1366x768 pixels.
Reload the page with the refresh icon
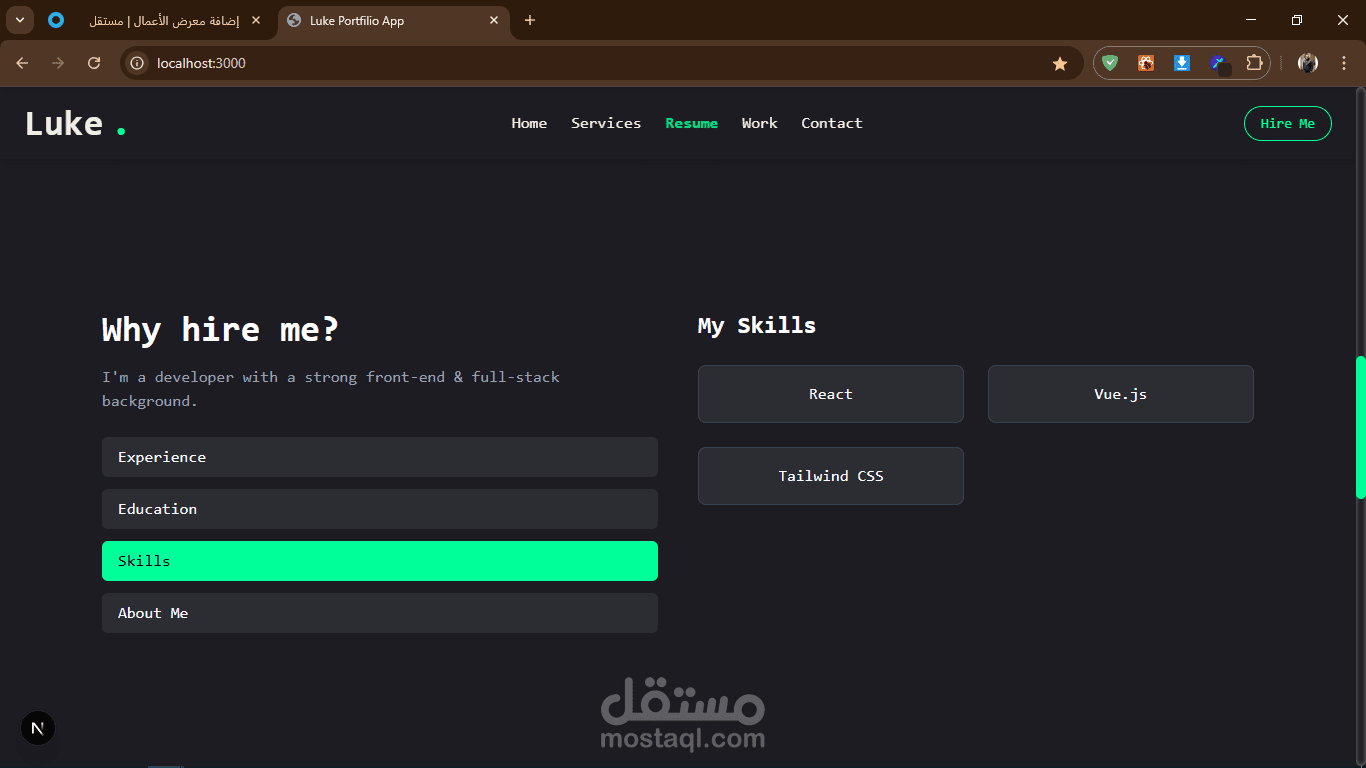tap(94, 63)
